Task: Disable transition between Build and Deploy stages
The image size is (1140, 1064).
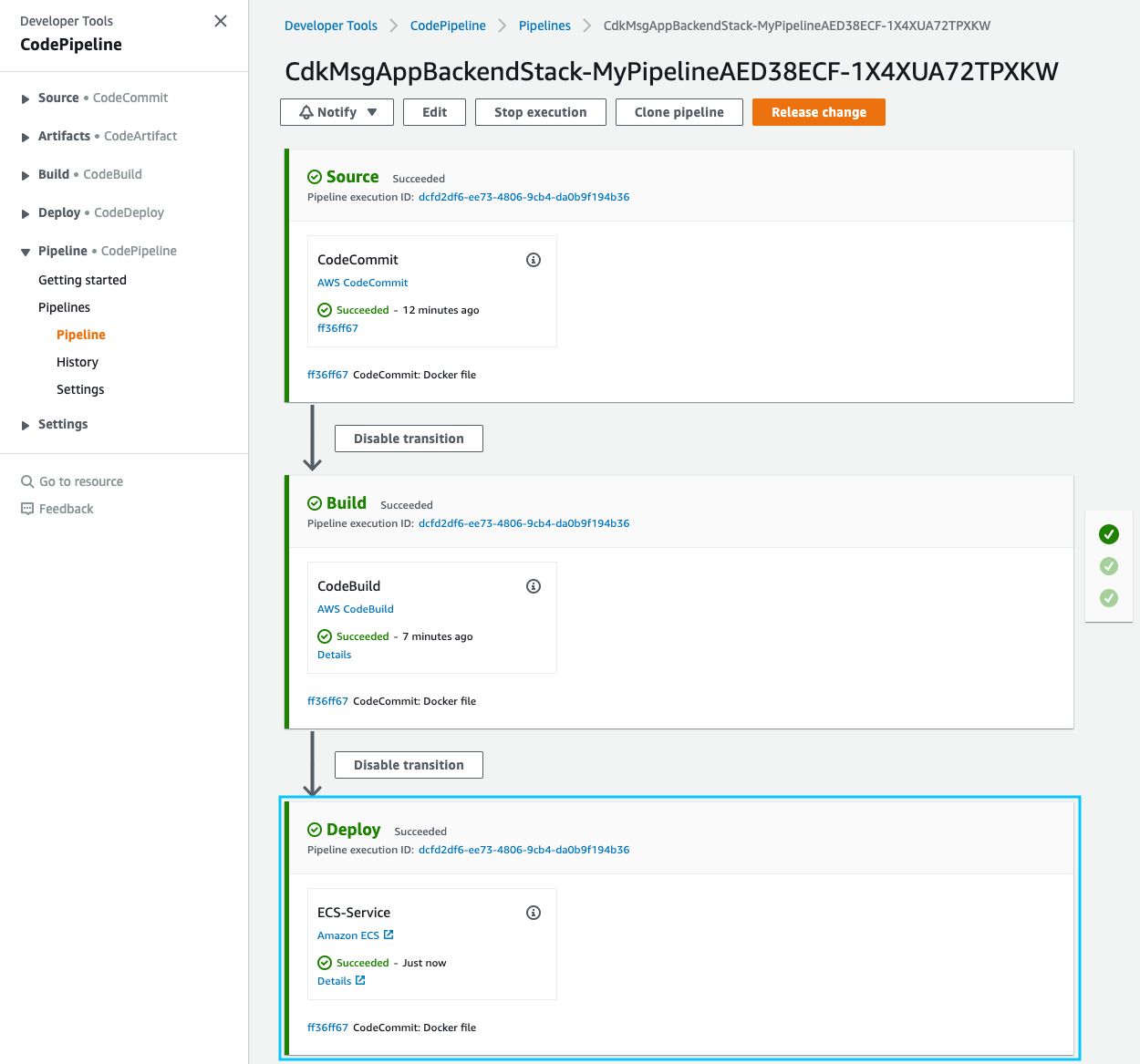Action: click(409, 764)
